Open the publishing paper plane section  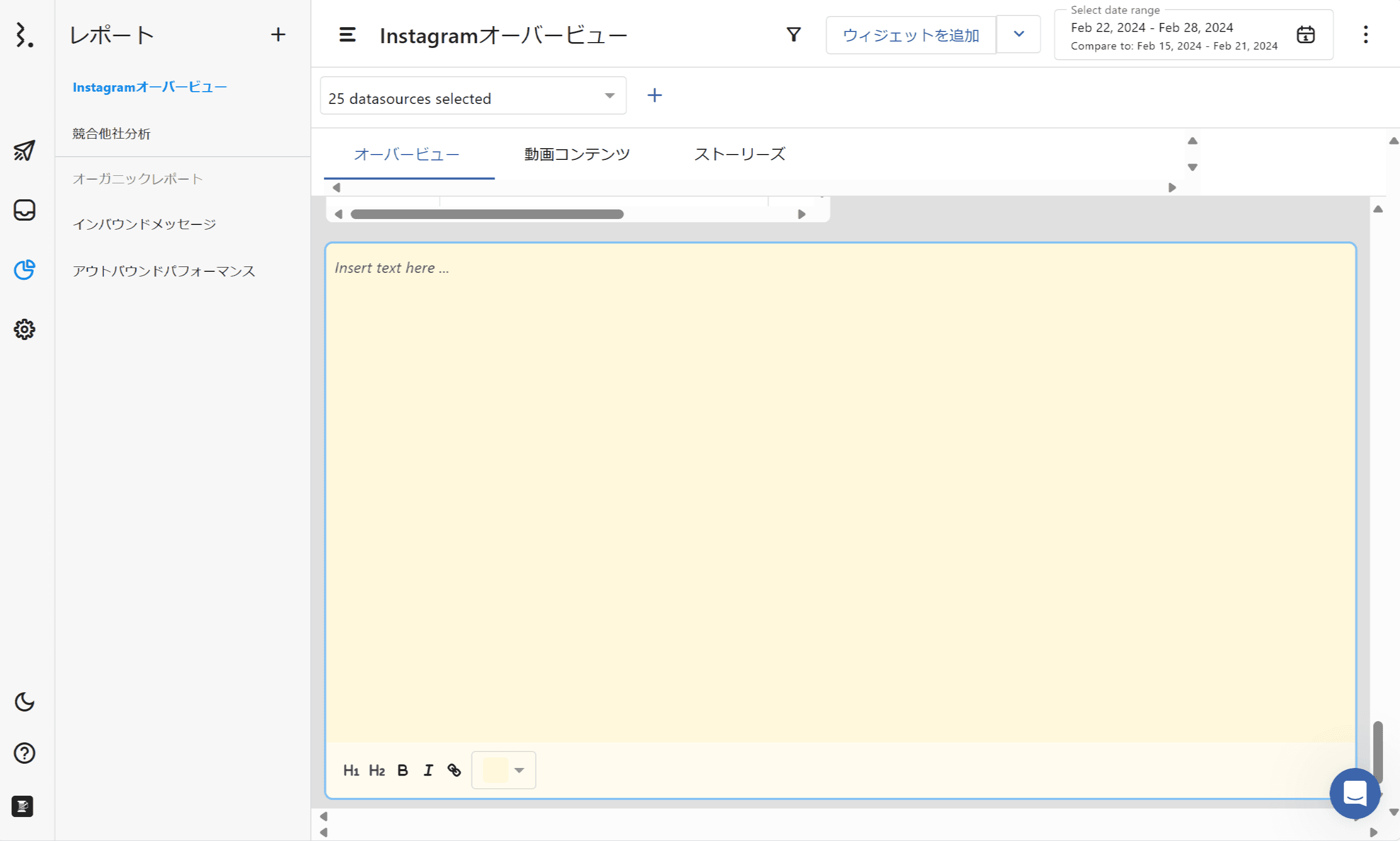point(24,151)
